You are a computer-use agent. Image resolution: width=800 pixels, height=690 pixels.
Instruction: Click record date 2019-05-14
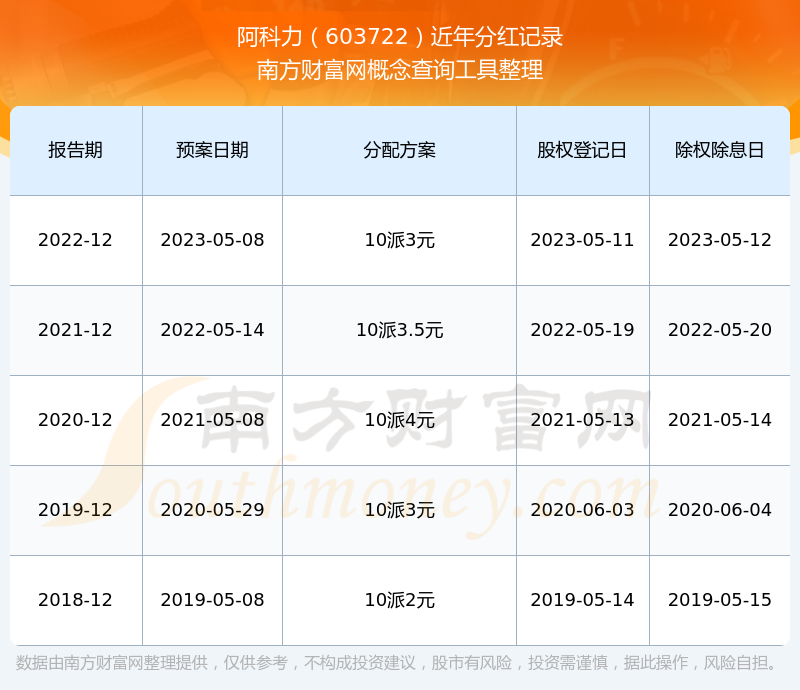[582, 600]
